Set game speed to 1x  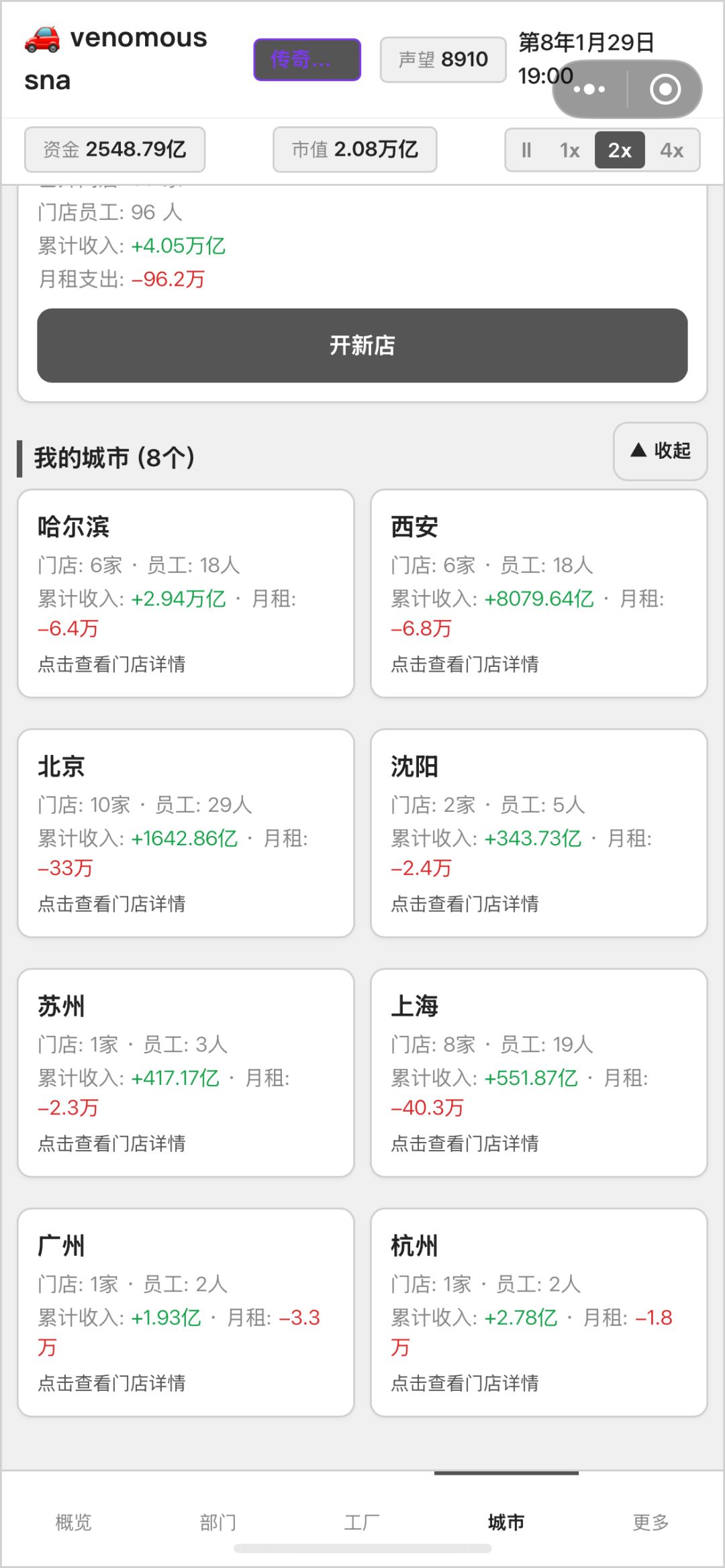point(569,150)
